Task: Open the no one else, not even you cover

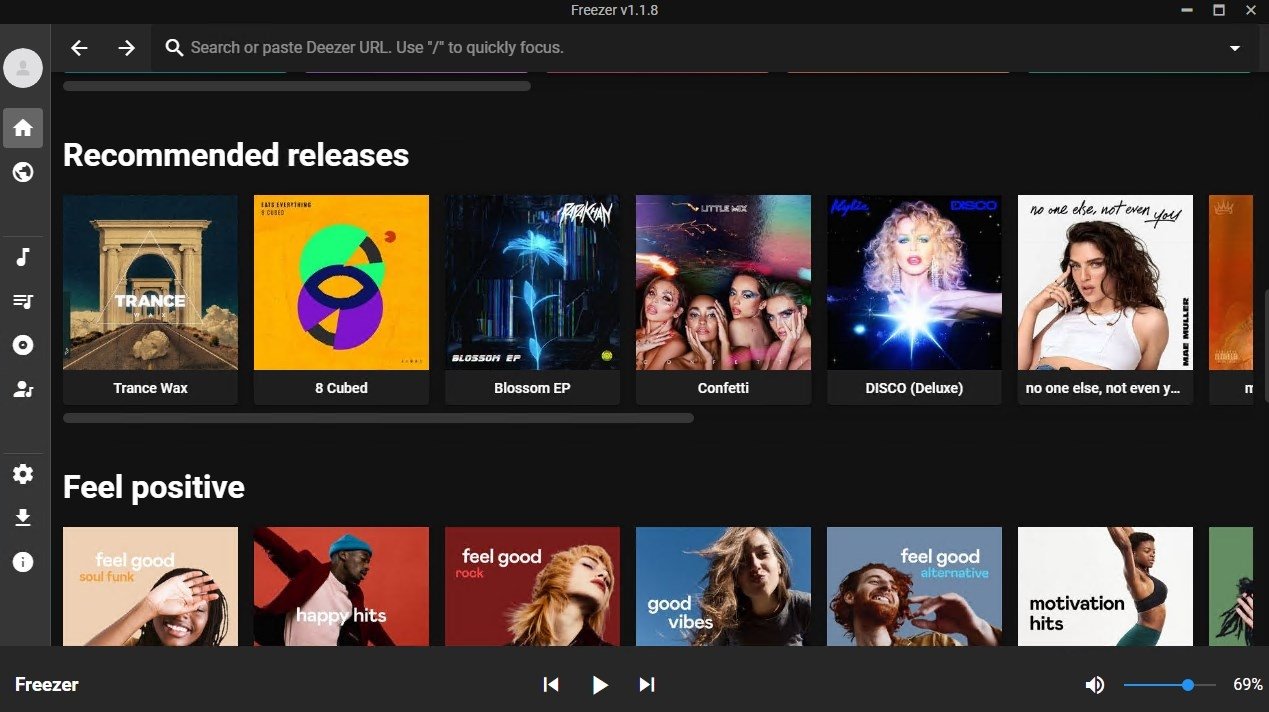Action: (1105, 283)
